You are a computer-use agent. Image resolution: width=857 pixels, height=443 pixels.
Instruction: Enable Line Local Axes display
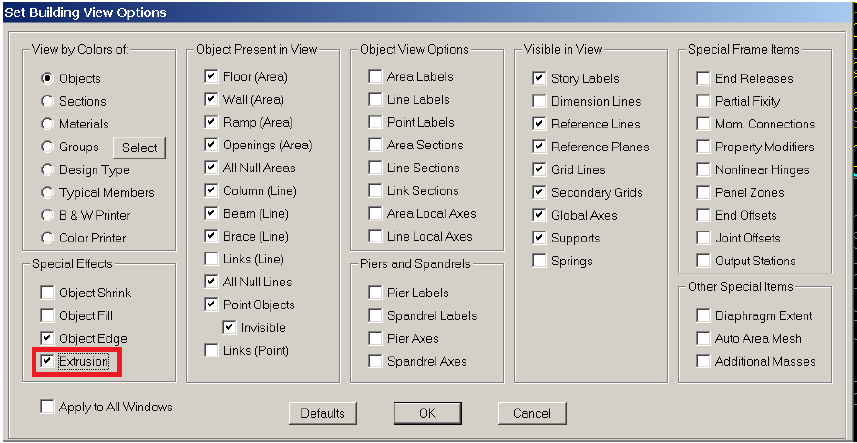pyautogui.click(x=375, y=237)
